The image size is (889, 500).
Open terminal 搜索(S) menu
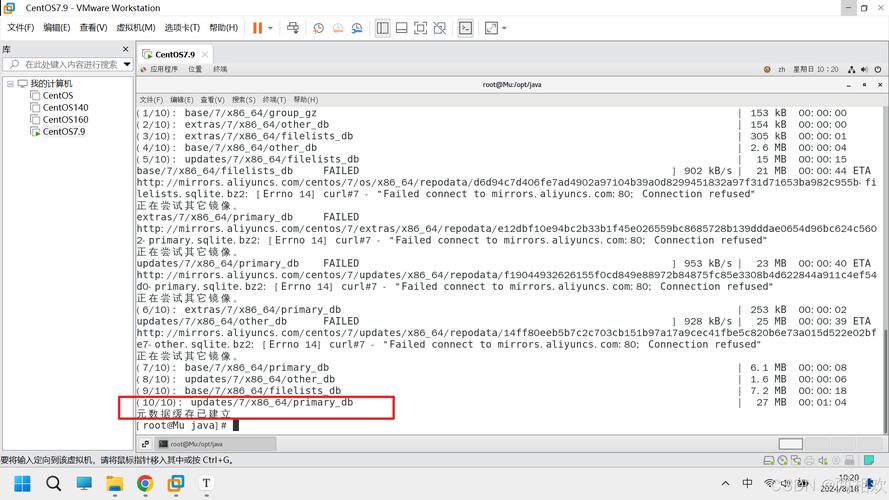243,100
